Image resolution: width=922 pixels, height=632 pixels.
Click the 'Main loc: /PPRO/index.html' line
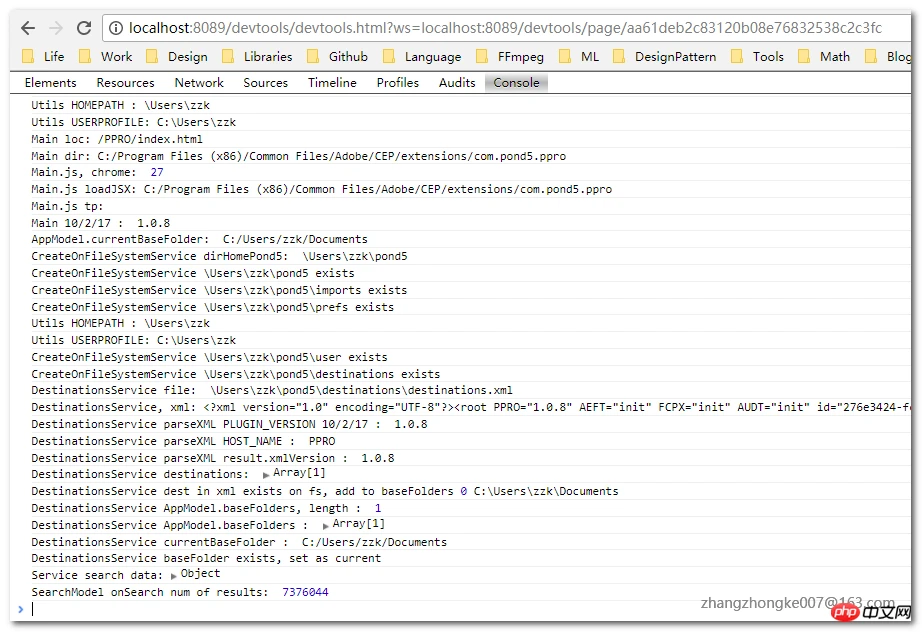coord(116,139)
